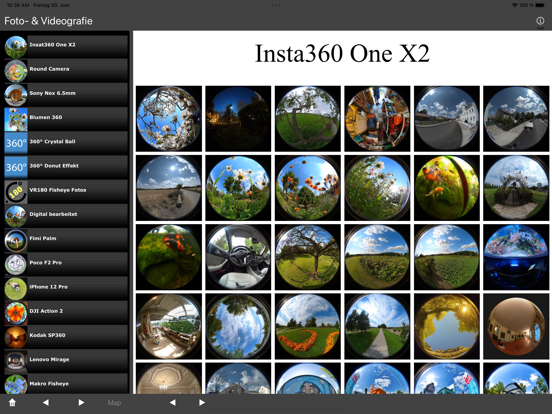Image resolution: width=552 pixels, height=414 pixels.
Task: Open the garden archway pergola photo
Action: [516, 188]
